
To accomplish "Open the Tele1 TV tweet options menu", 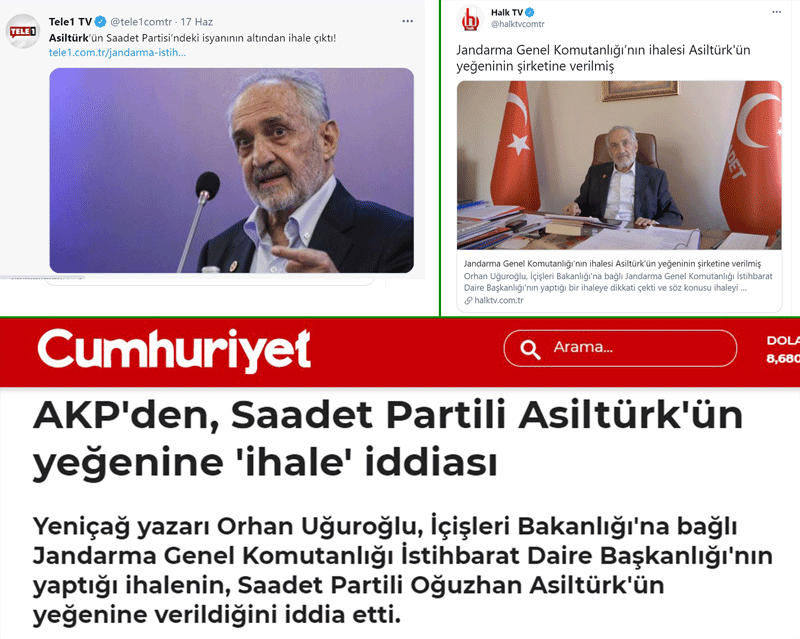I will click(407, 21).
